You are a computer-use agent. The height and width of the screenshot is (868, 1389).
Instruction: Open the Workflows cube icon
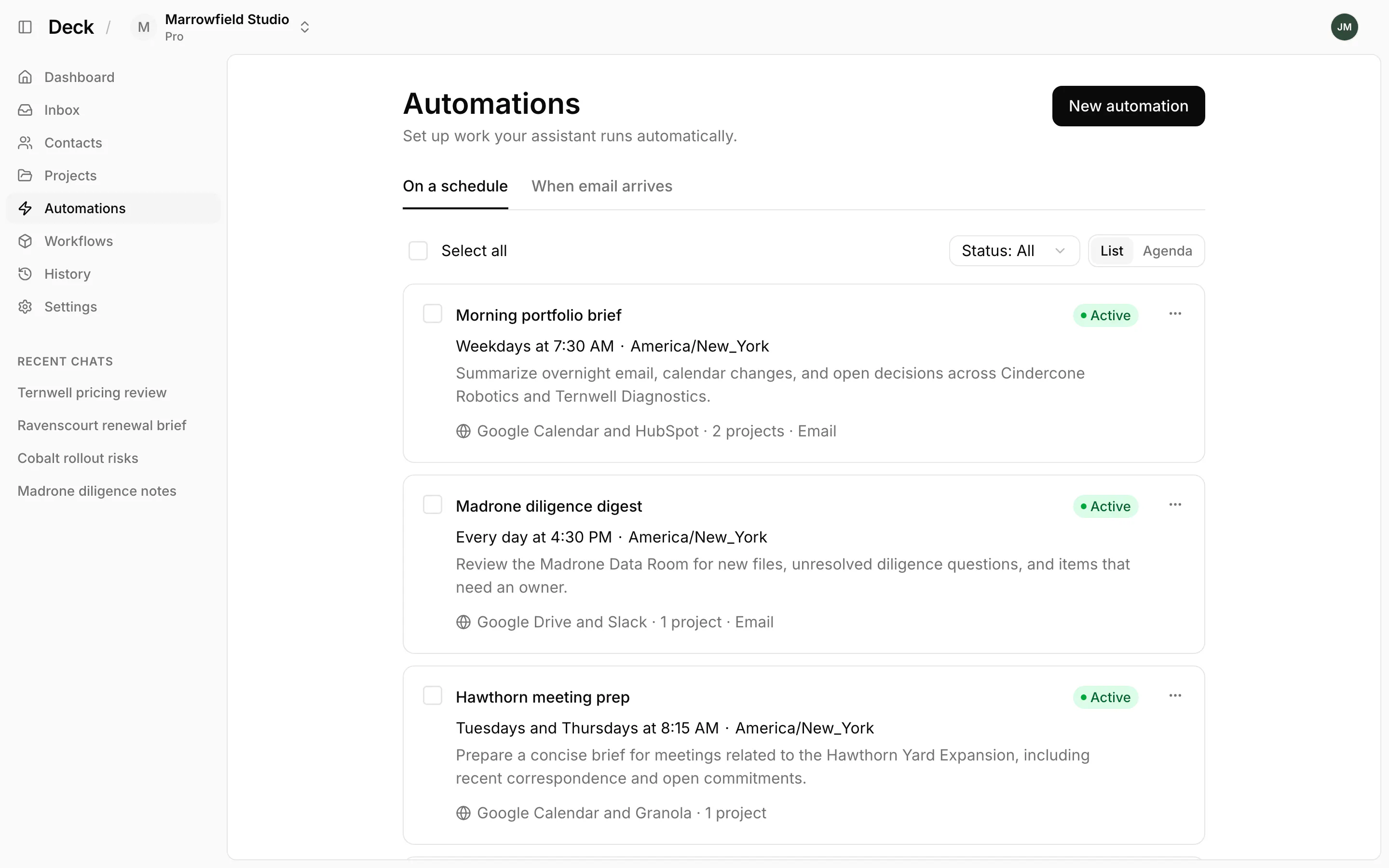pos(25,241)
